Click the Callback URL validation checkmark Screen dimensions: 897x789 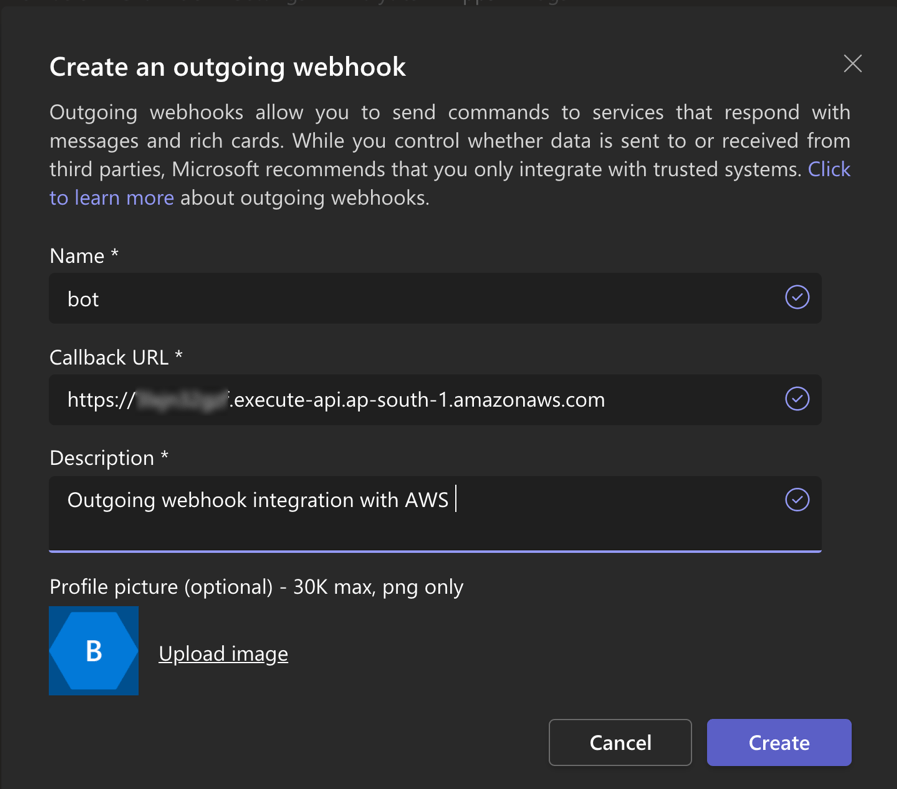[x=797, y=399]
